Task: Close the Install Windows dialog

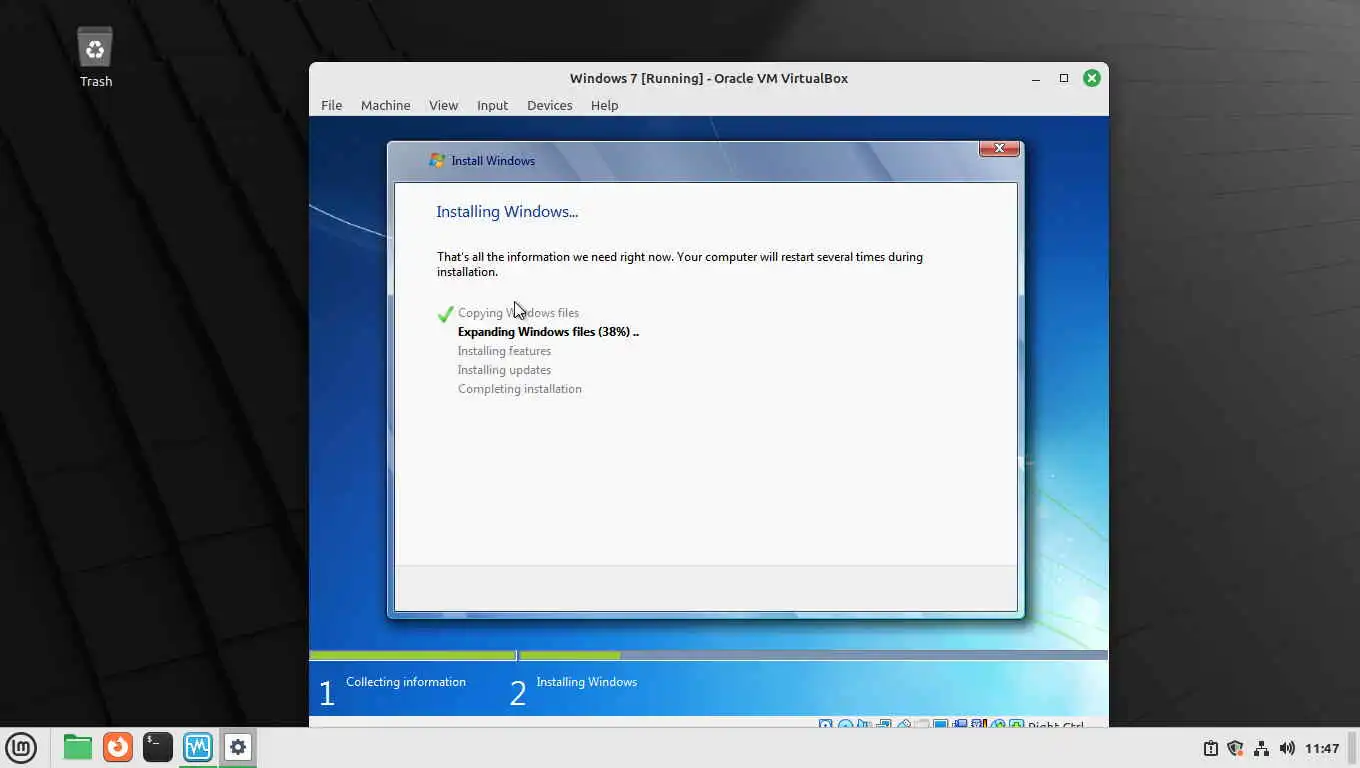Action: pos(999,148)
